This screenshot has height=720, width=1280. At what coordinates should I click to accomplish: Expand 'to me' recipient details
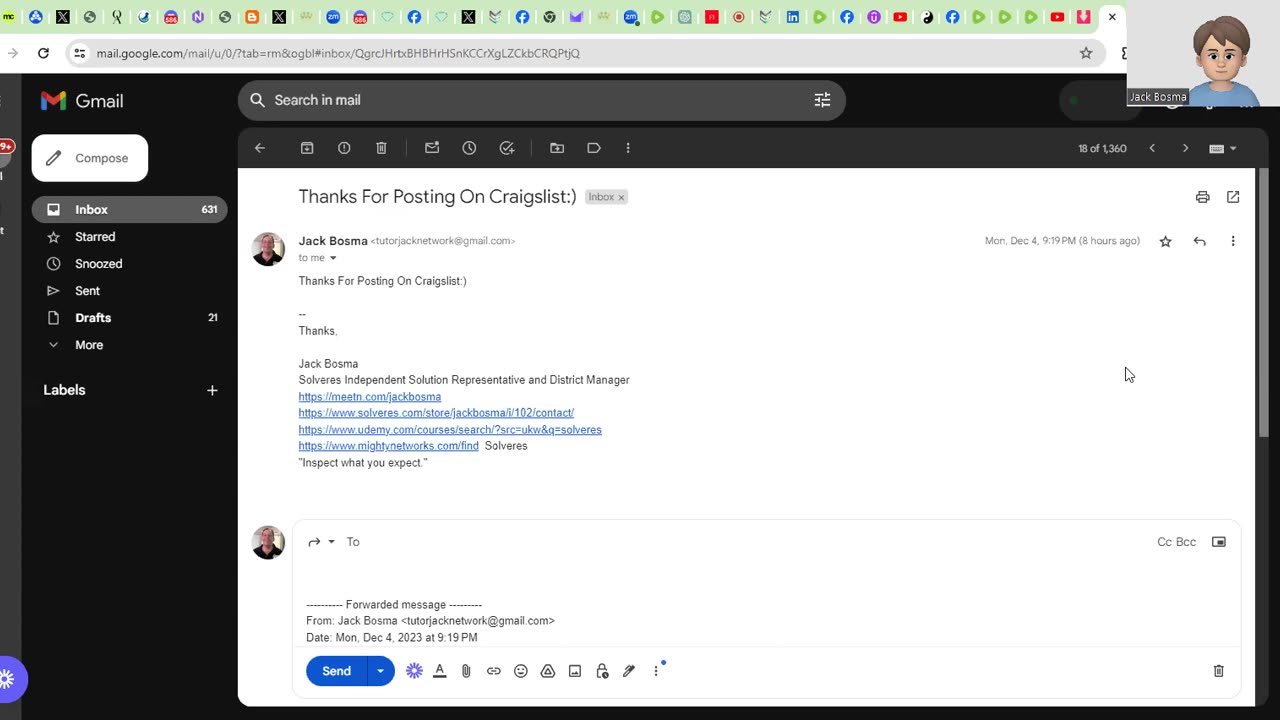pyautogui.click(x=333, y=258)
